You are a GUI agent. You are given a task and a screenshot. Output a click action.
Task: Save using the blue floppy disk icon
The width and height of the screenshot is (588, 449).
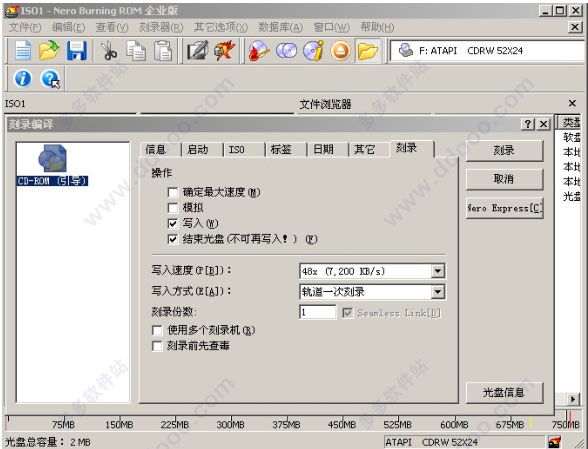pos(77,51)
